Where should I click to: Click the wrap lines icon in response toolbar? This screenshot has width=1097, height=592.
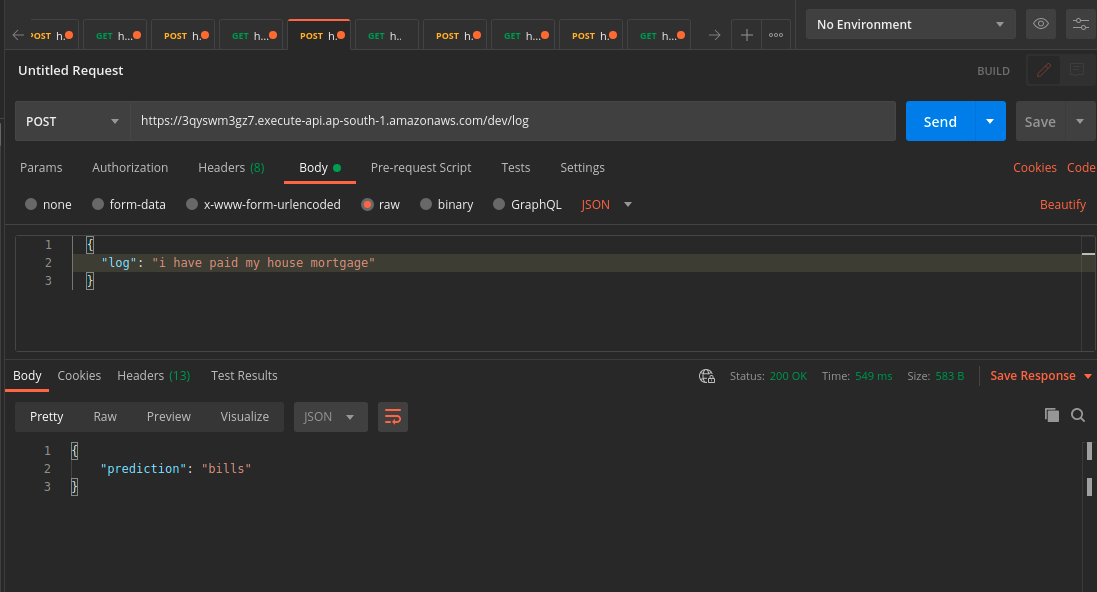tap(392, 417)
